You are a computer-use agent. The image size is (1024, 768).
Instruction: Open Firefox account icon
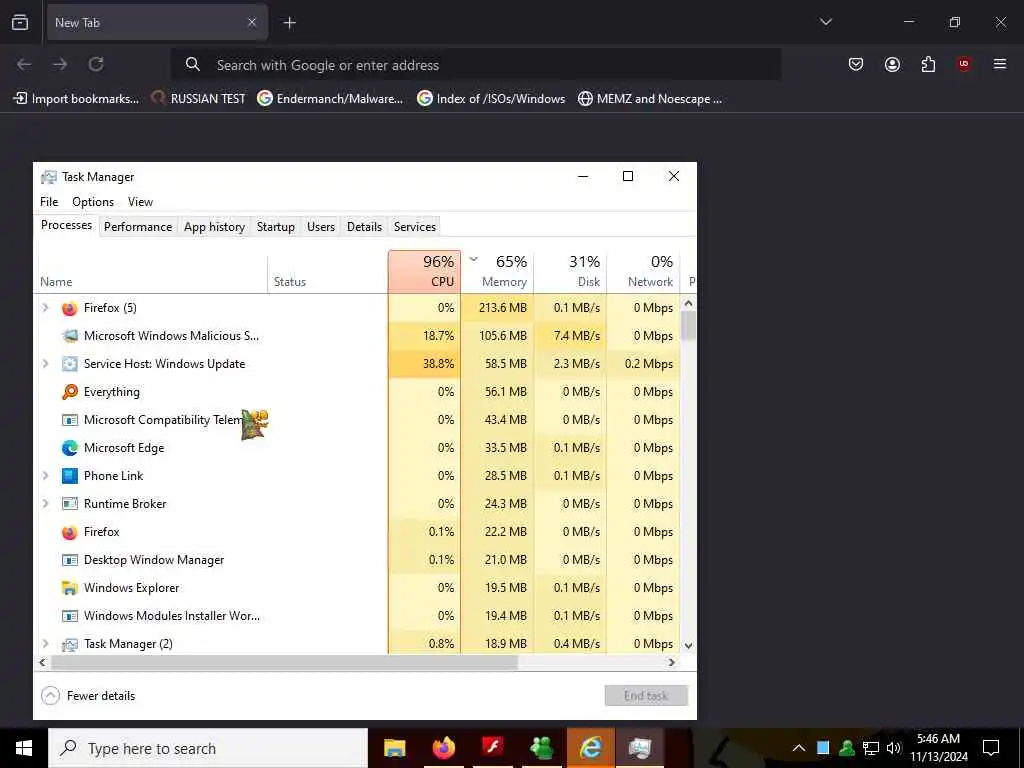892,64
